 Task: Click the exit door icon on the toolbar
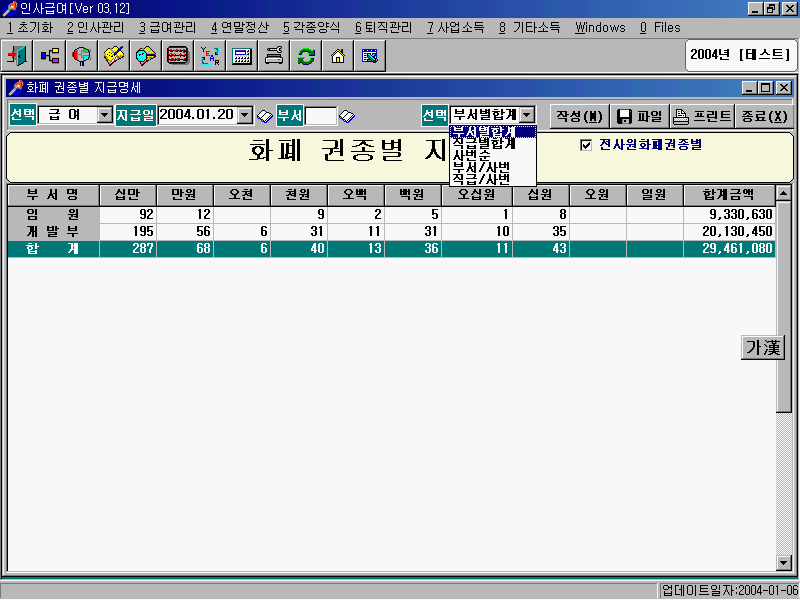coord(16,55)
